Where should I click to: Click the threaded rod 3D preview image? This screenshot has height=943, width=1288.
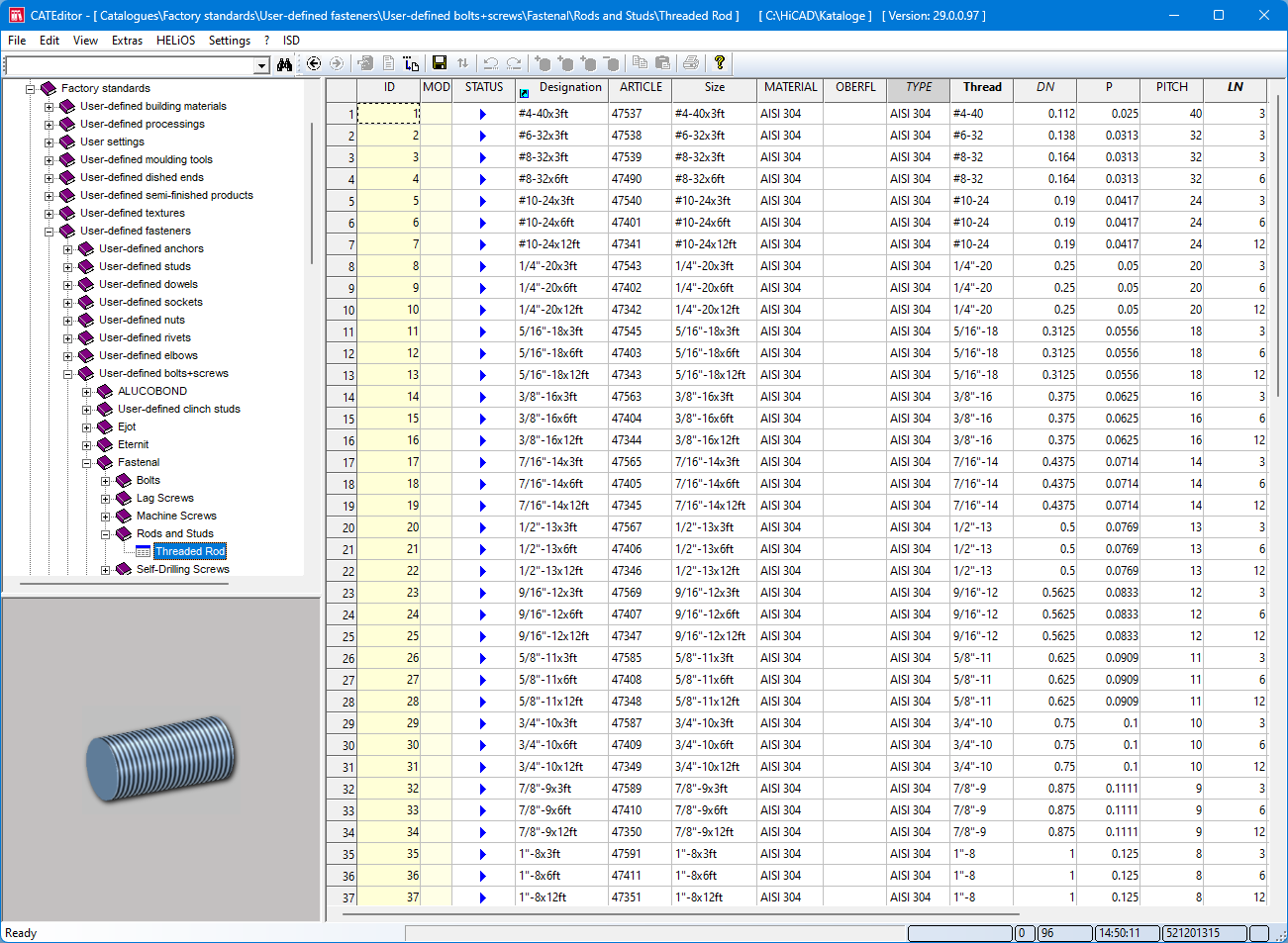pos(161,759)
